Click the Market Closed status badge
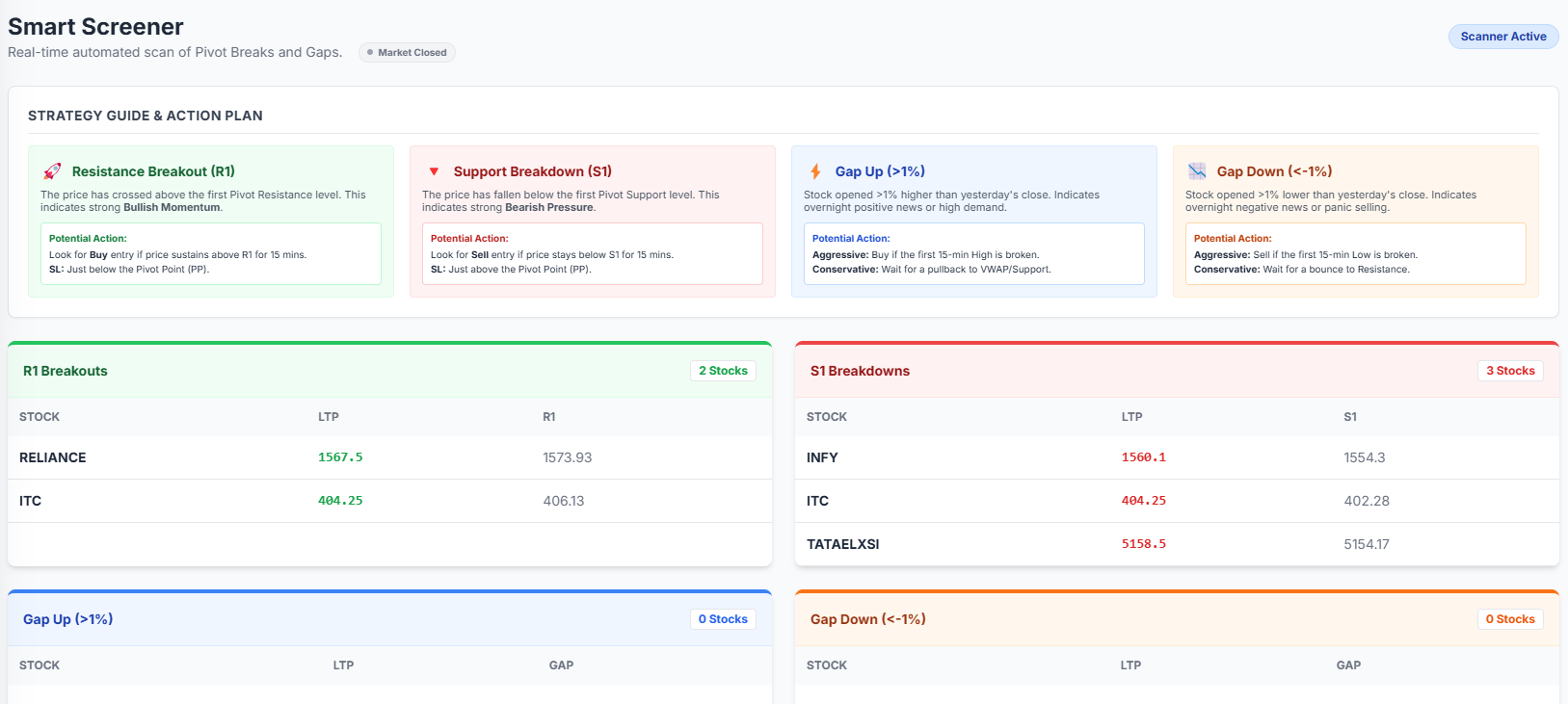The image size is (1568, 704). (x=407, y=53)
